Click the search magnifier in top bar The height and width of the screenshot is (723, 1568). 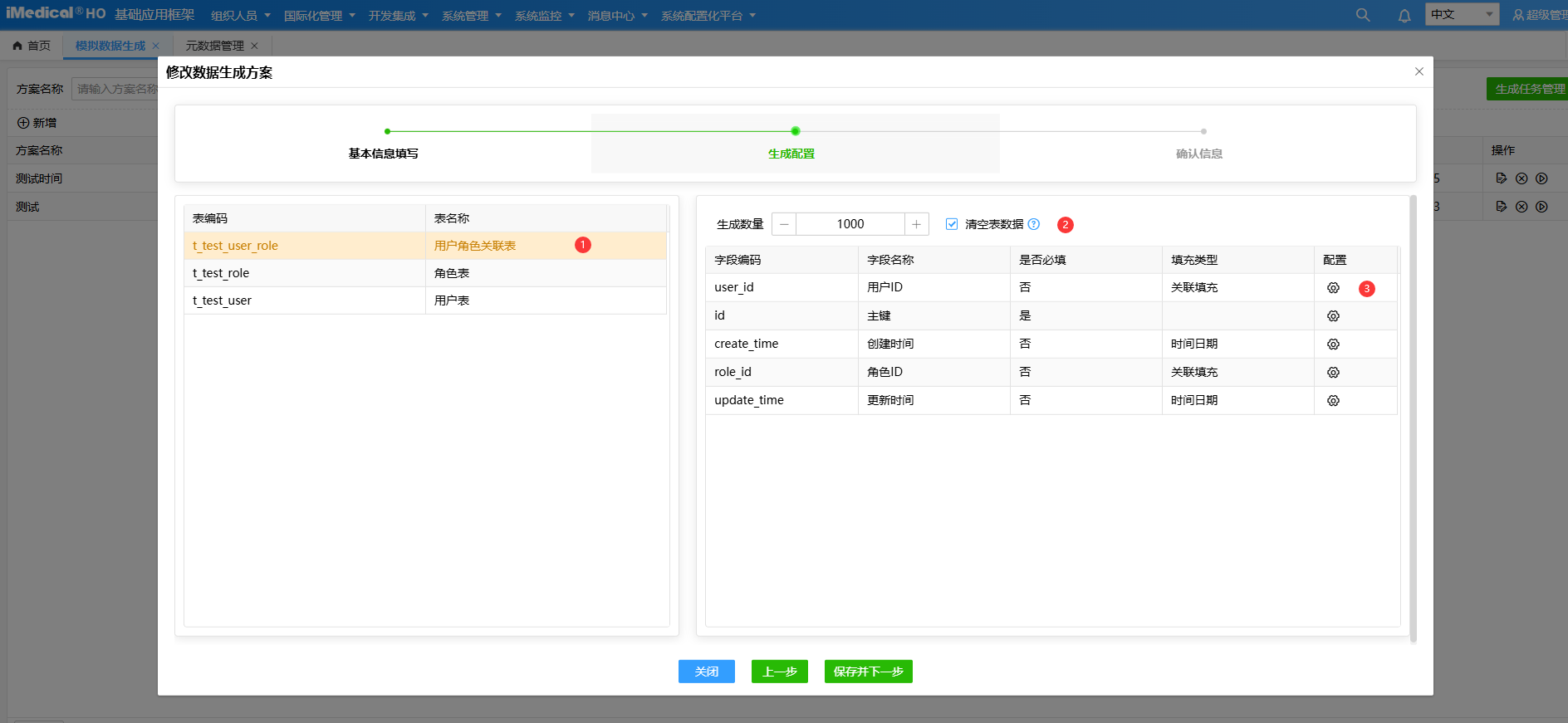pyautogui.click(x=1363, y=15)
